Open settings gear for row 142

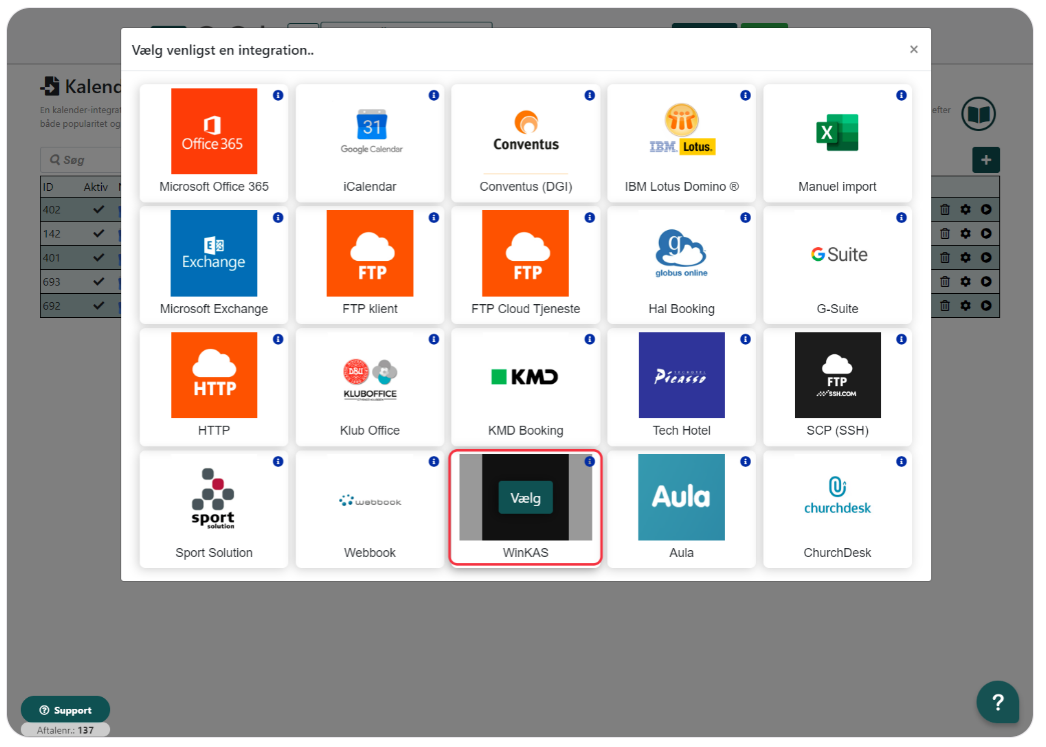(965, 233)
